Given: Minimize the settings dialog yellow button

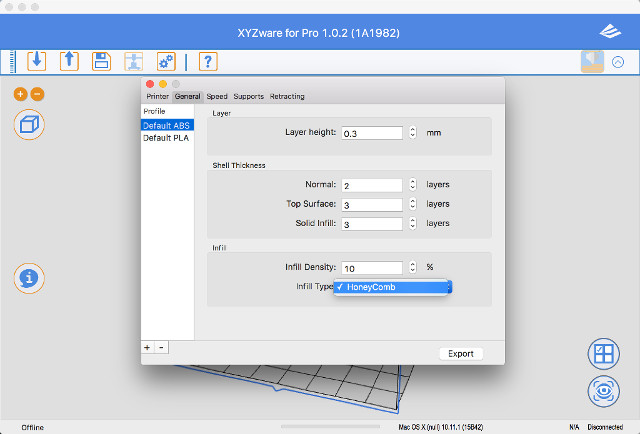Looking at the screenshot, I should coord(163,84).
